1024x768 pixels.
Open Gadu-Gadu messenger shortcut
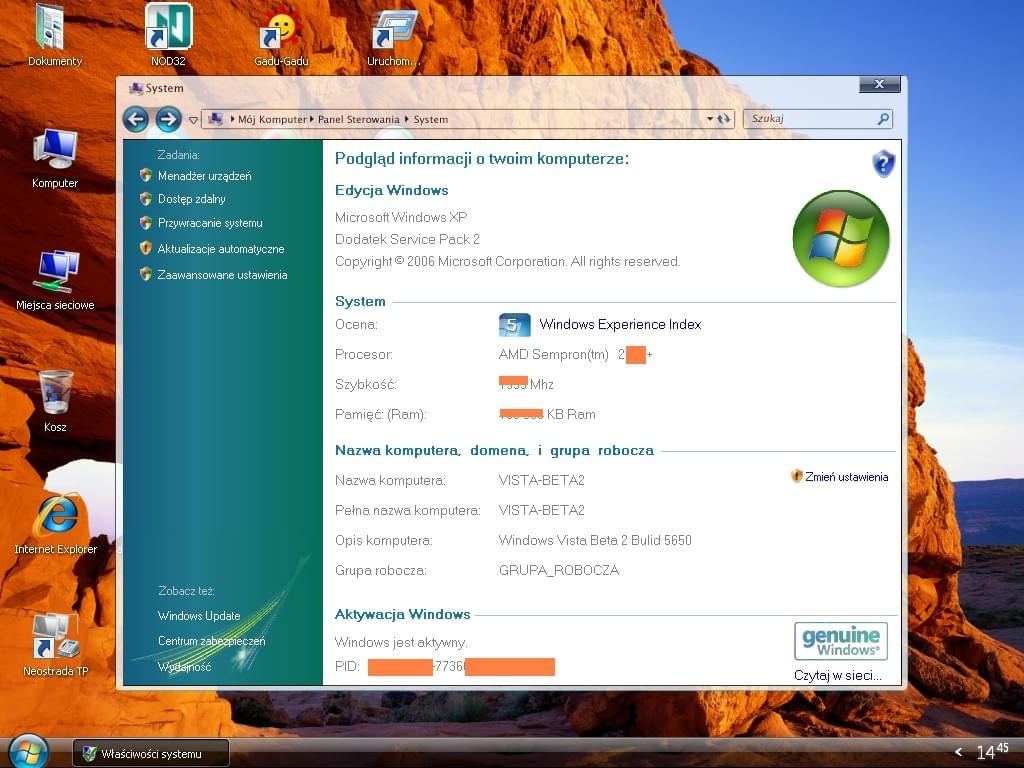click(281, 37)
